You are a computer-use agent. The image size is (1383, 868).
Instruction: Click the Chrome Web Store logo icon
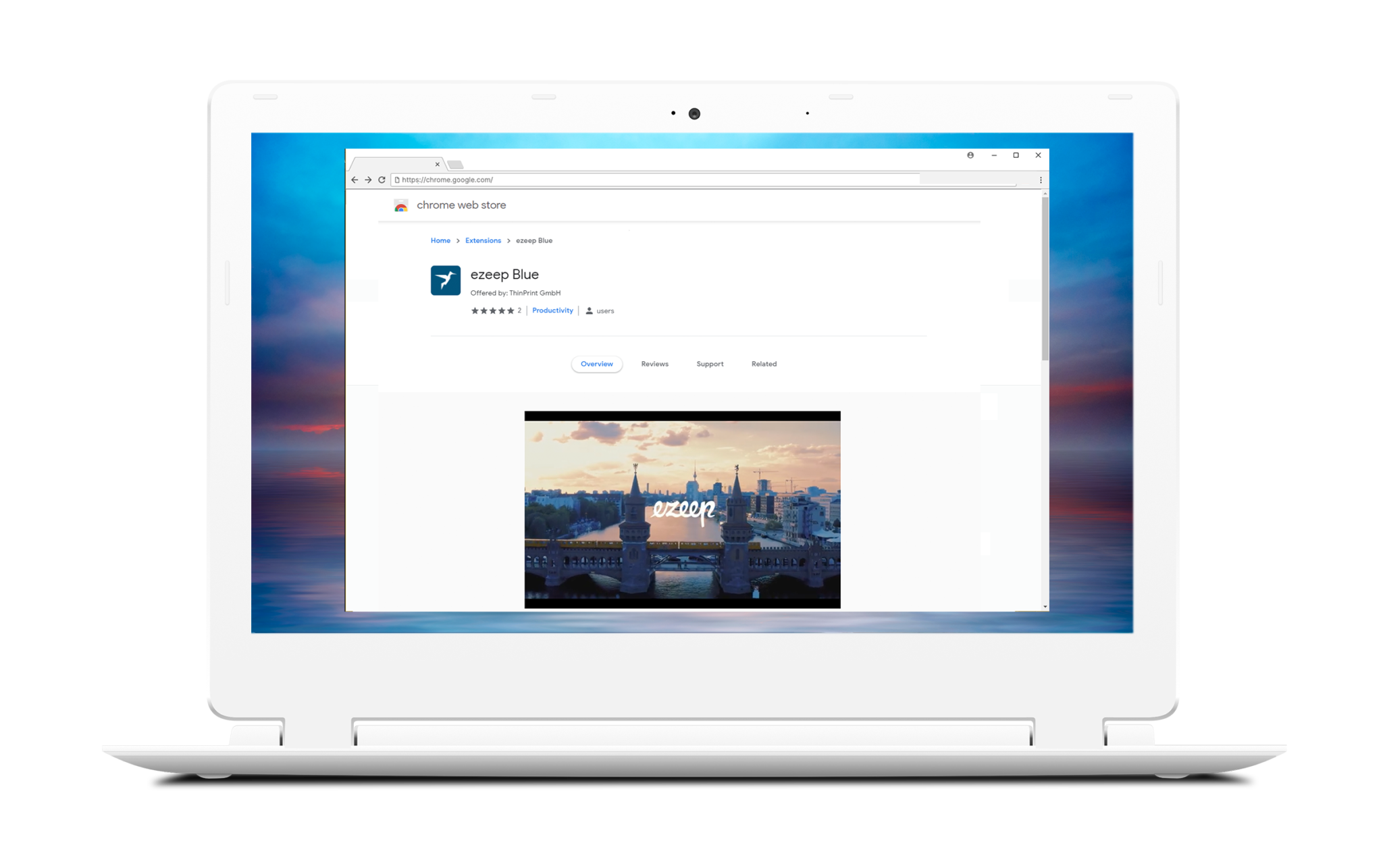coord(400,205)
